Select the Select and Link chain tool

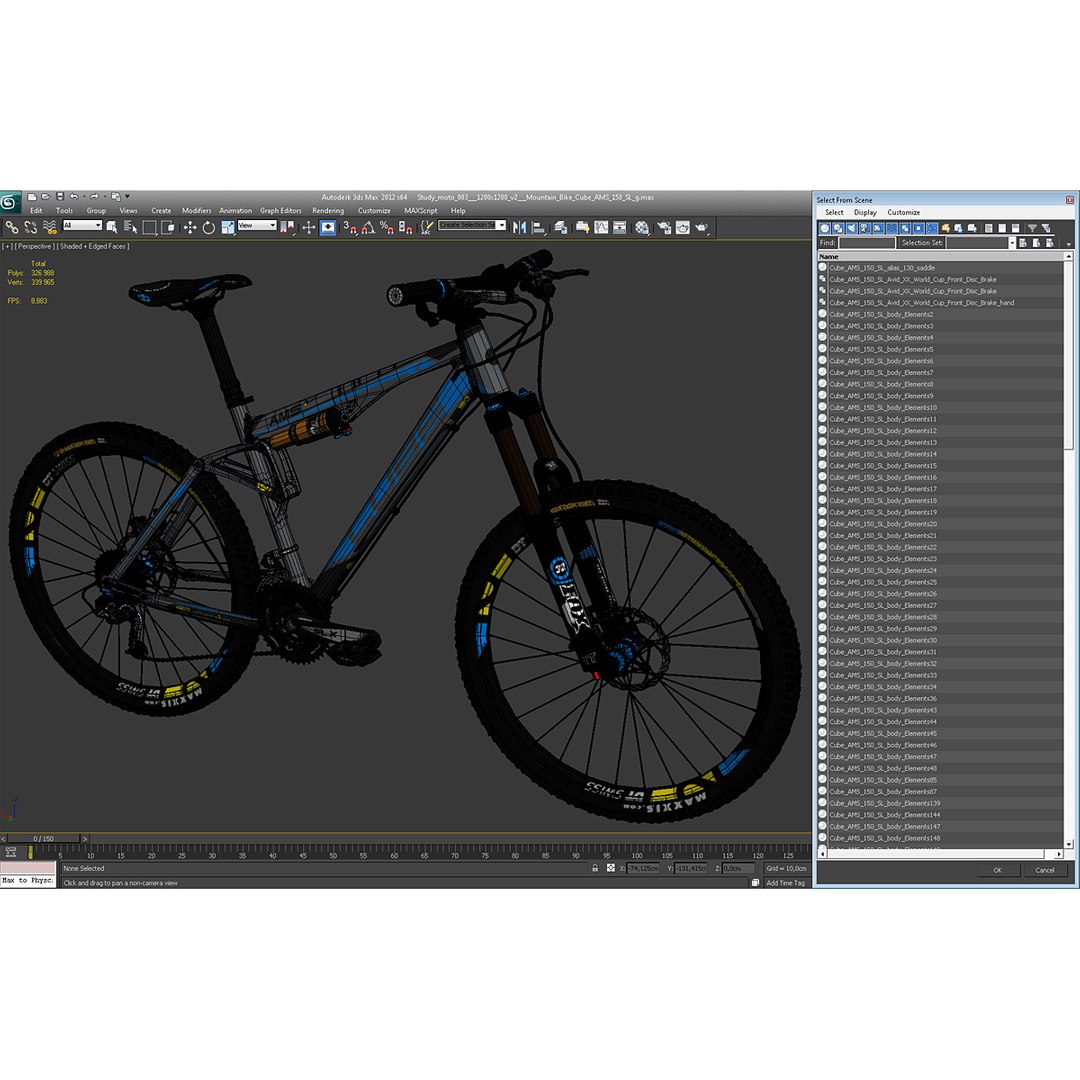pyautogui.click(x=12, y=227)
